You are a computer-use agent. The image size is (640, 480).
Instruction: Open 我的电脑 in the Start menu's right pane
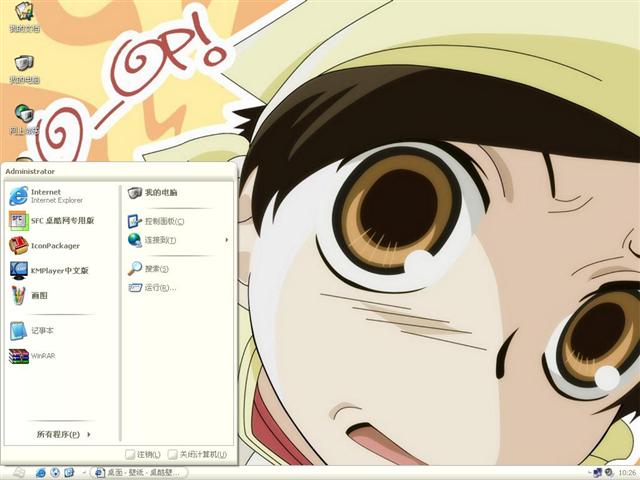pos(178,193)
